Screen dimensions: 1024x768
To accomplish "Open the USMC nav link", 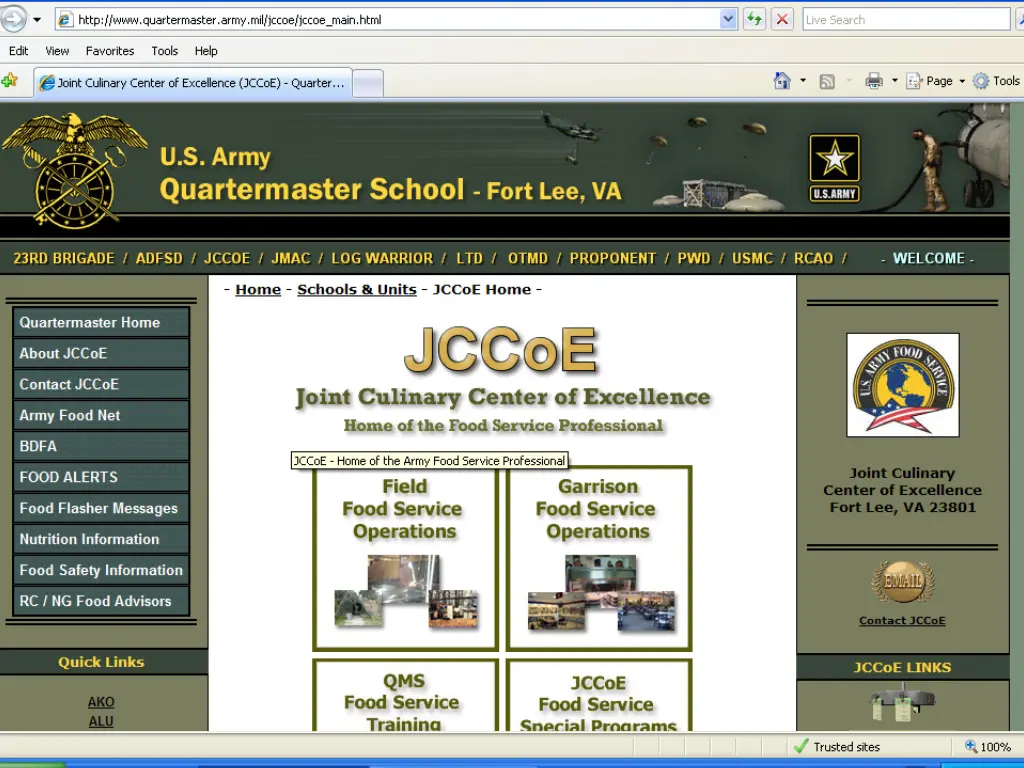I will point(752,259).
